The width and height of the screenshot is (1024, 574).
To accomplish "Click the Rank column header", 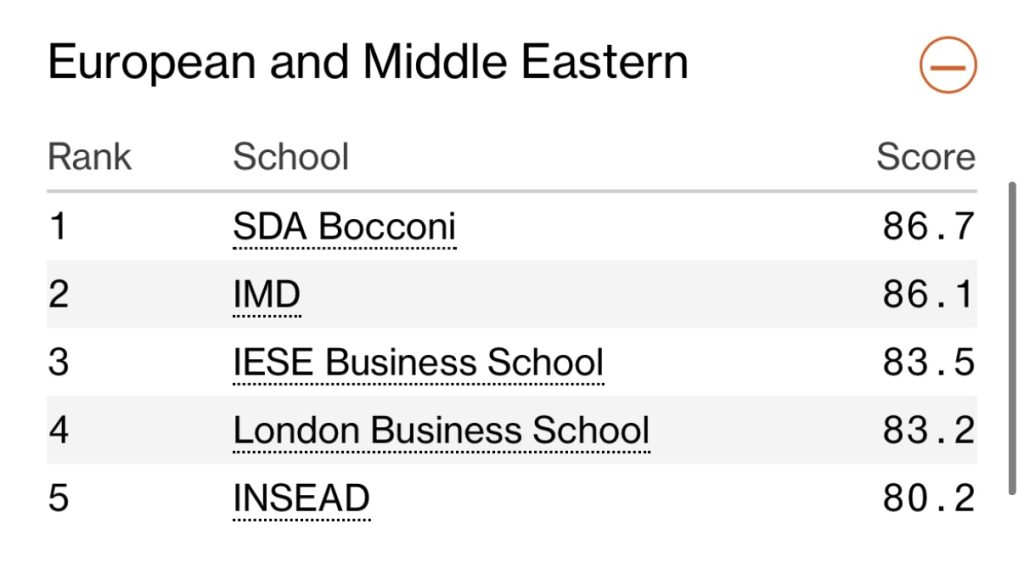I will [90, 157].
